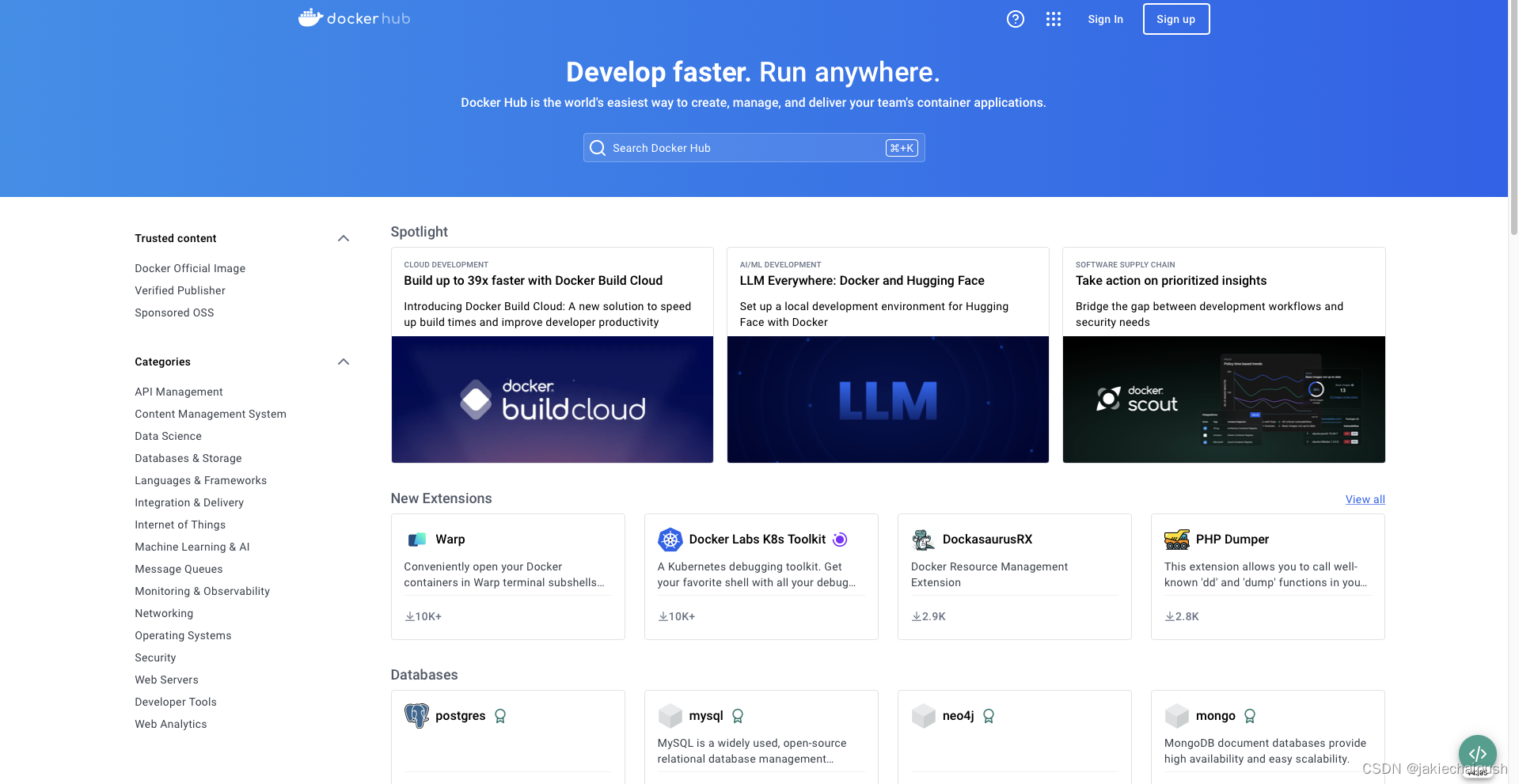Select the Message Queues category
1519x784 pixels.
(179, 569)
